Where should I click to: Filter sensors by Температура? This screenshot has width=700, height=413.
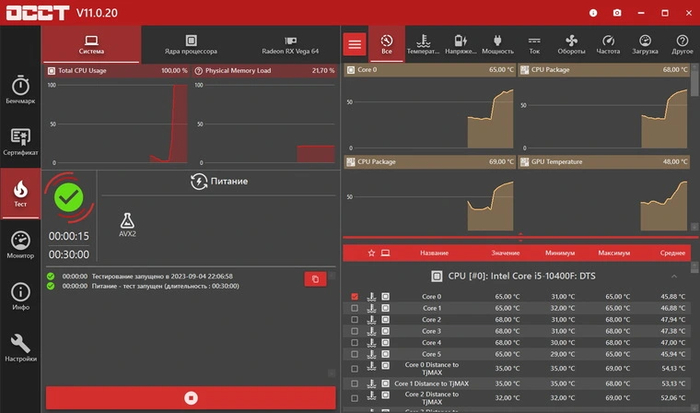click(424, 44)
